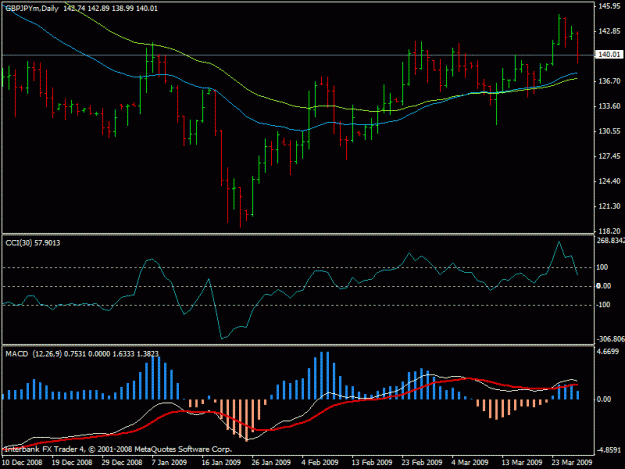Click the 130.55 price axis label
Viewport: 625px width, 469px height.
pyautogui.click(x=609, y=131)
